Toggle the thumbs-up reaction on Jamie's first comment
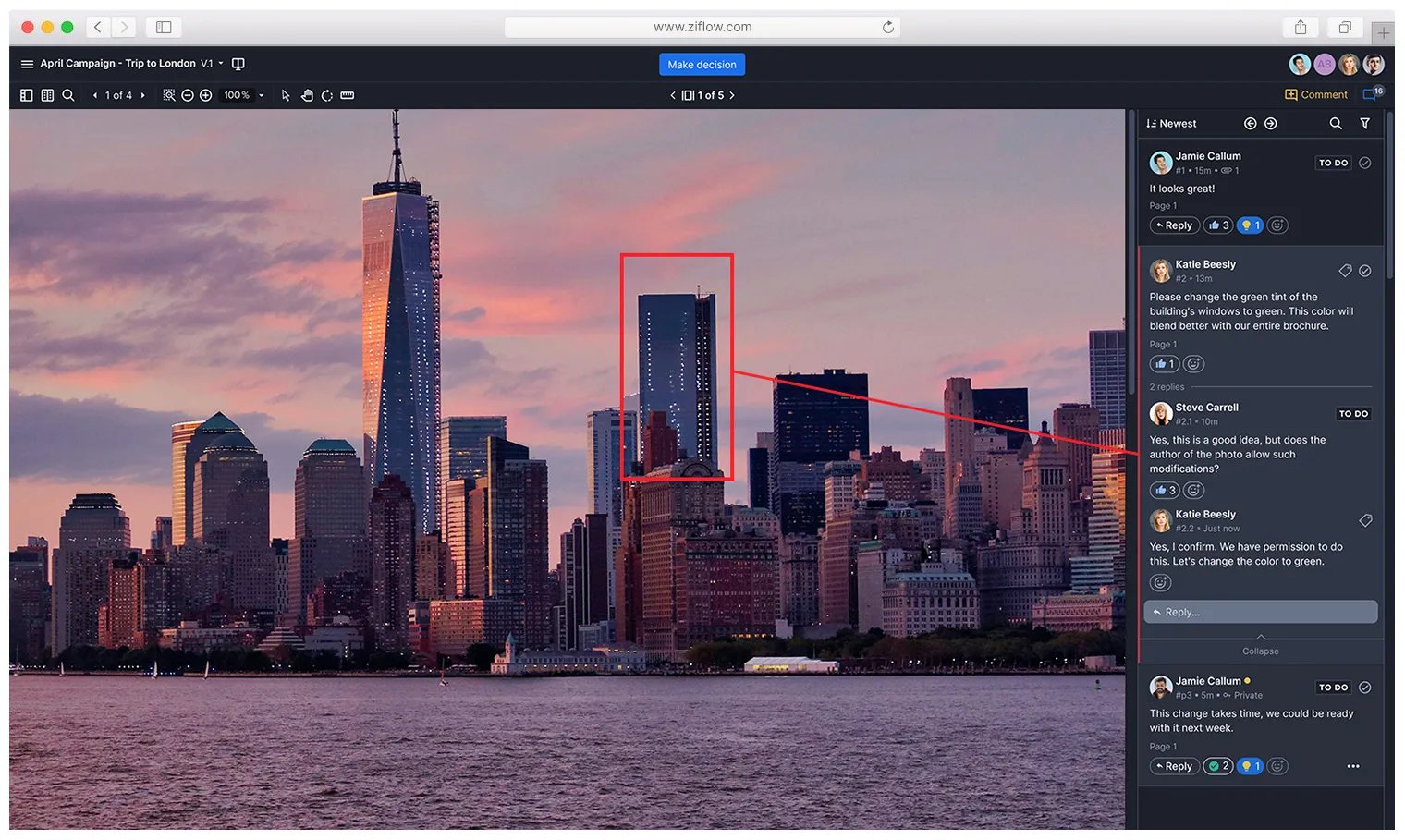Screen dimensions: 1405x840 [x=1218, y=225]
